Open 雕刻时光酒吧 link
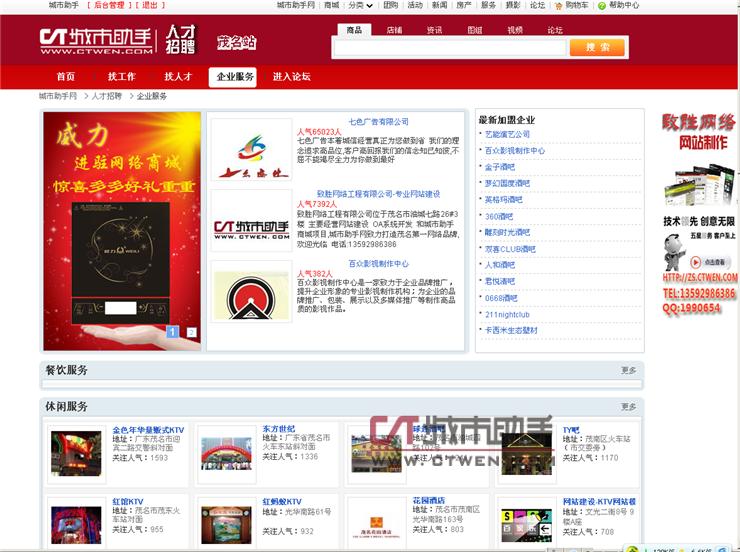The width and height of the screenshot is (740, 552). (x=507, y=233)
